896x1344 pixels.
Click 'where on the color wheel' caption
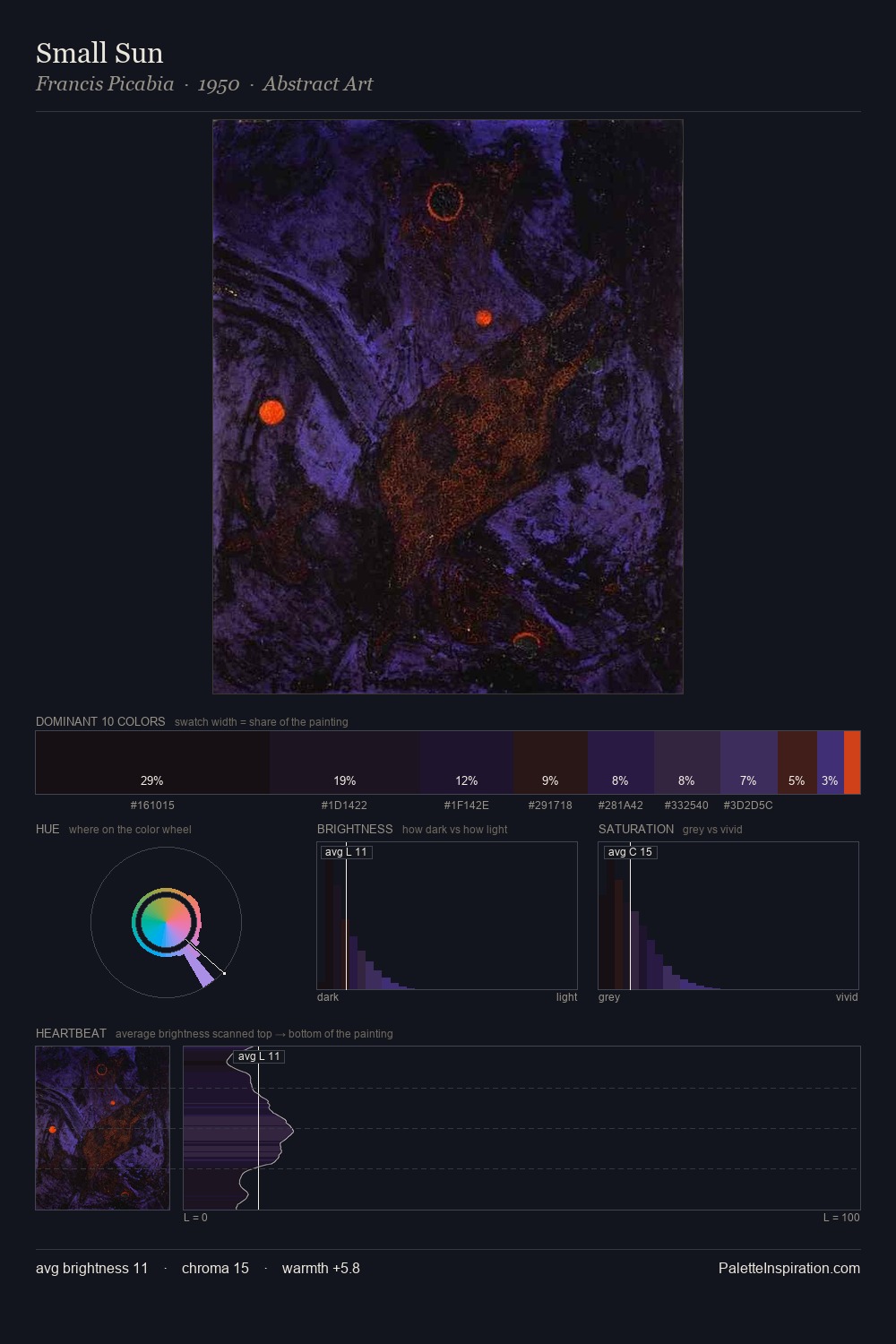coord(130,829)
